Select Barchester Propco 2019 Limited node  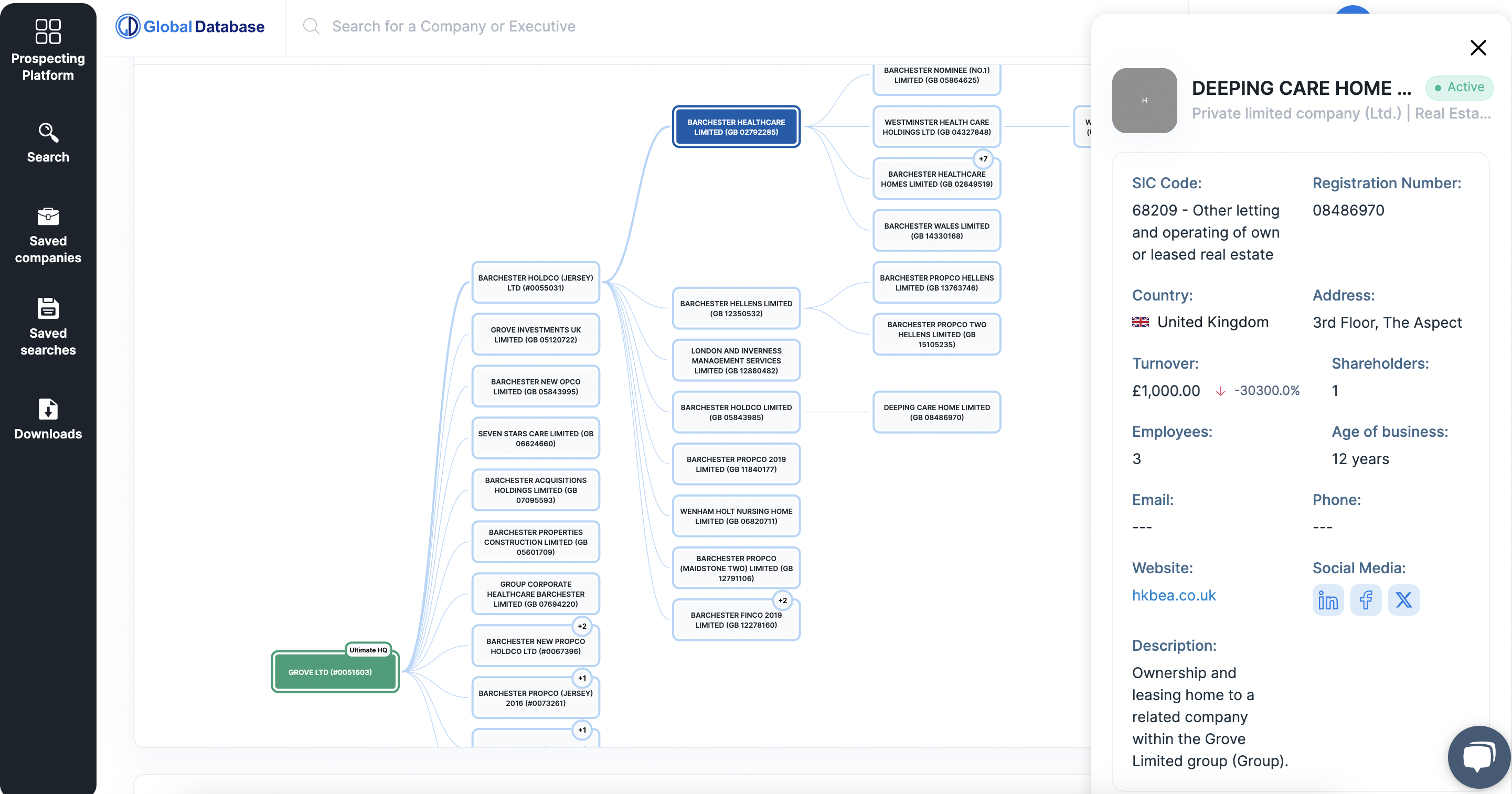pos(736,464)
